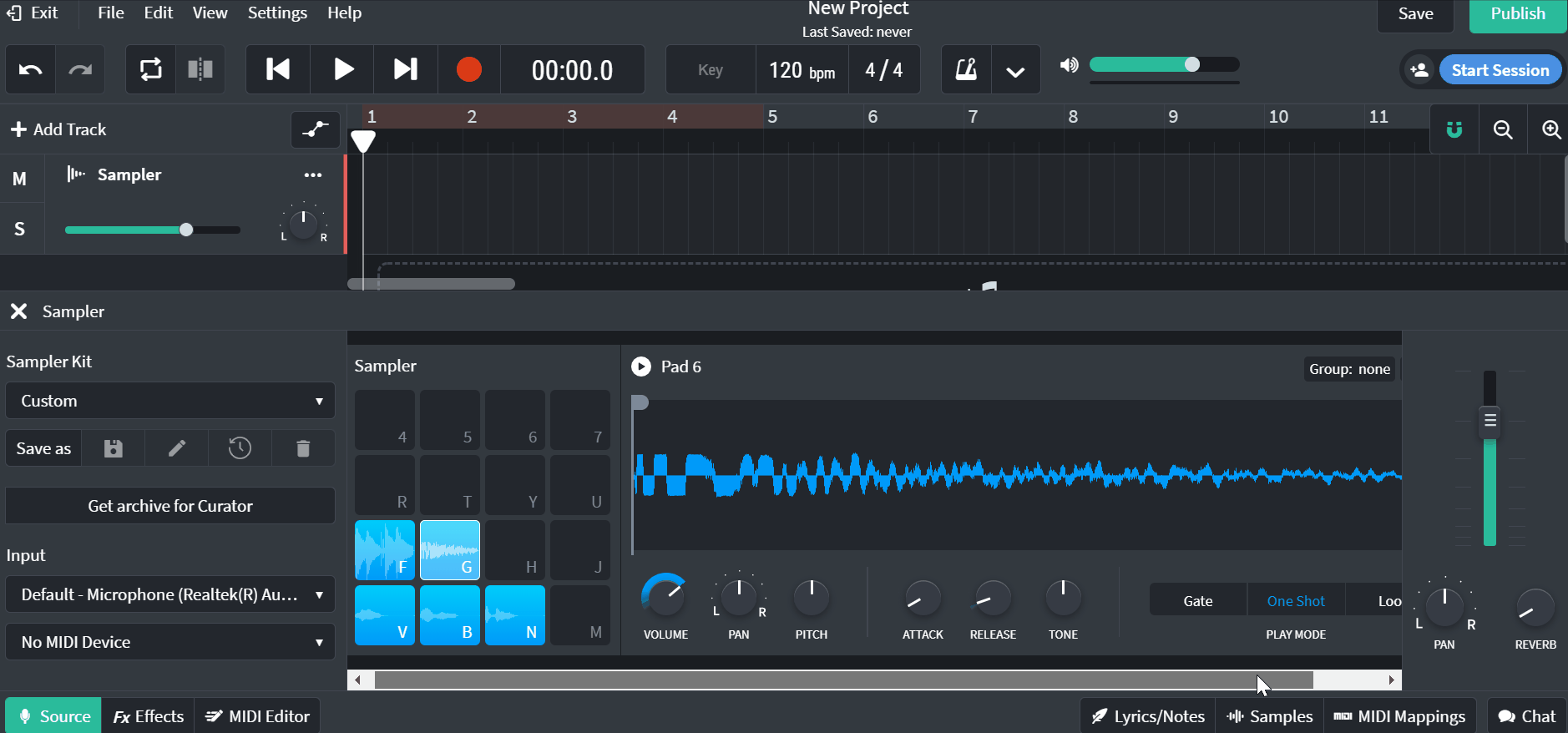Click the invite collaborator icon
The image size is (1568, 733).
pos(1419,70)
